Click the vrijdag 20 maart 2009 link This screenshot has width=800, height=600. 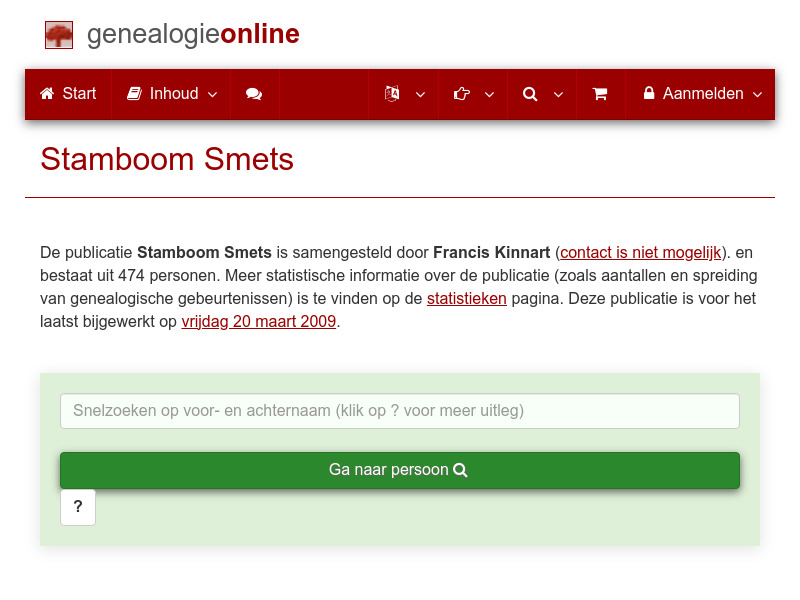tap(258, 321)
